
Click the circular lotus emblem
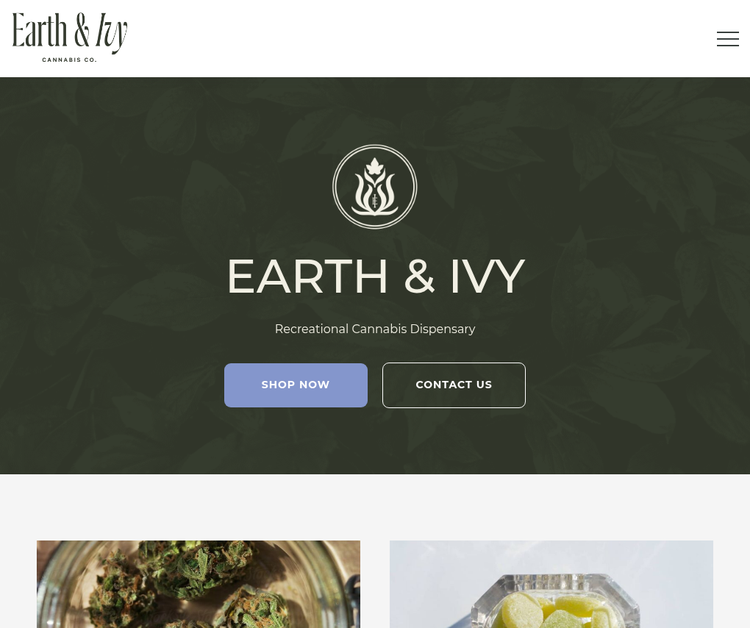(375, 187)
